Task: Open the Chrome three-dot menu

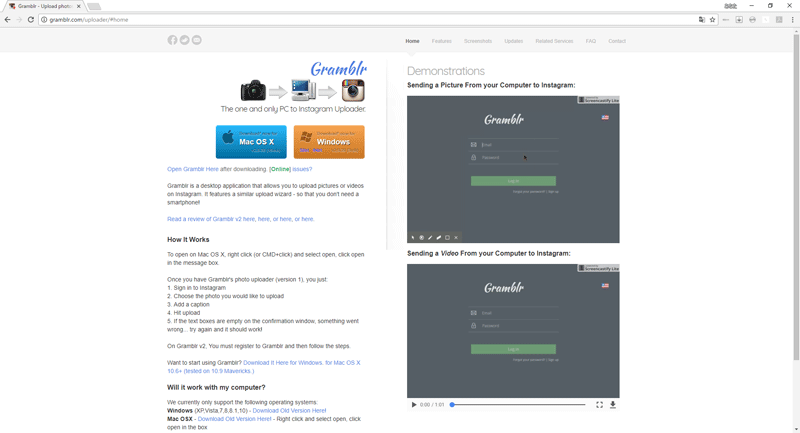Action: coord(792,19)
